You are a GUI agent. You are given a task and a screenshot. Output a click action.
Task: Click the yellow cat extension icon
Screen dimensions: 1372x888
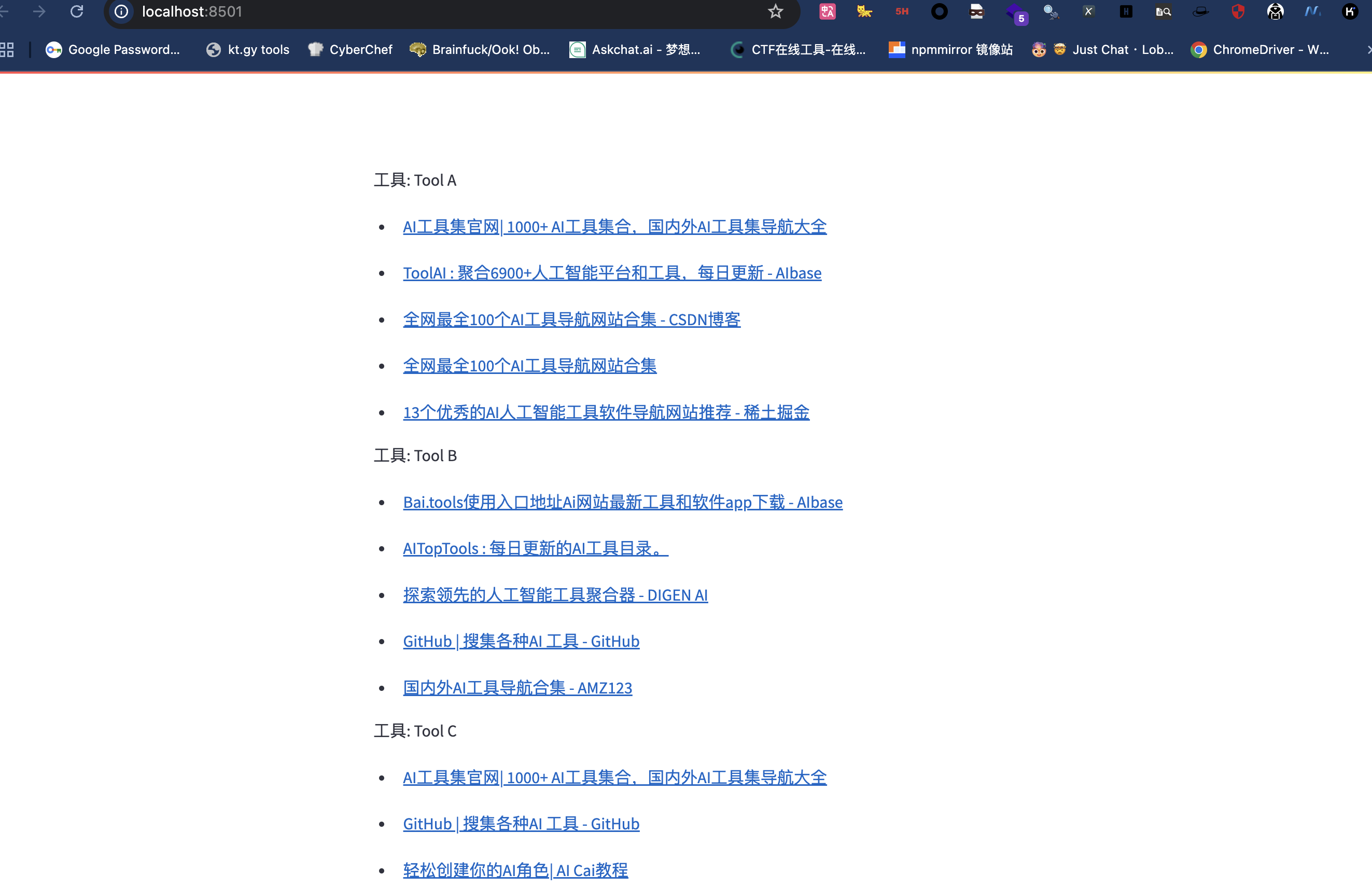tap(864, 11)
